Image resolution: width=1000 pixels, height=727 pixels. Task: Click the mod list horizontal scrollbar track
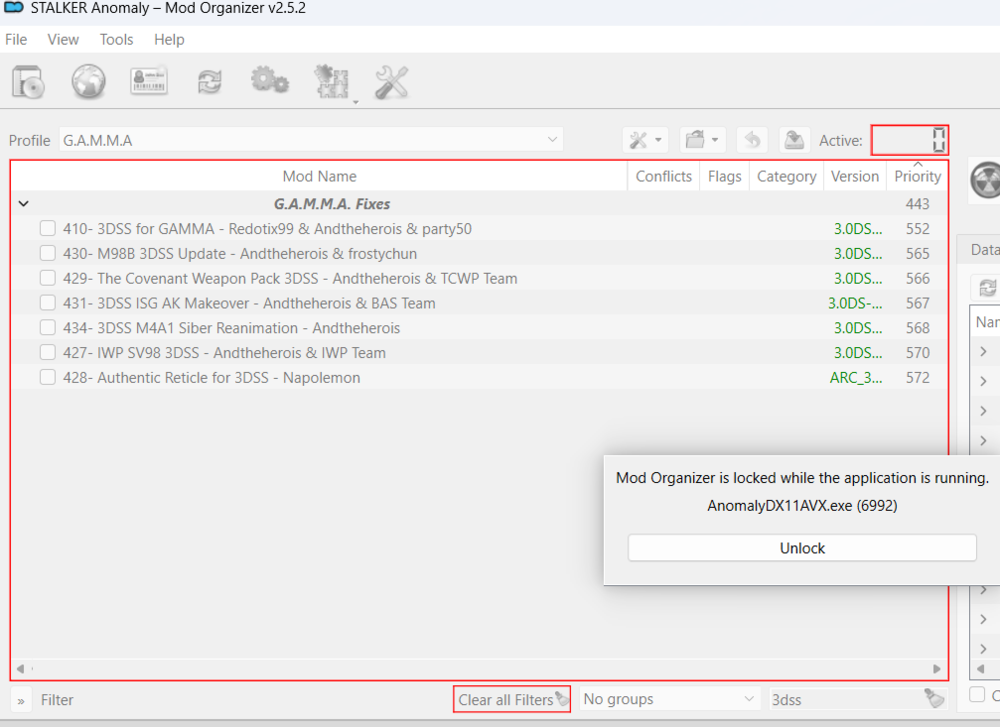(478, 669)
